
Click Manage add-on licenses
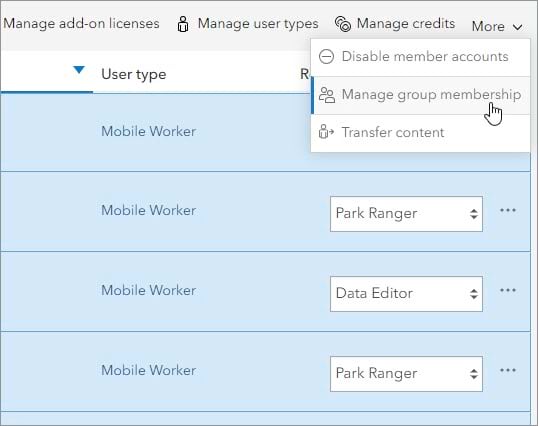81,24
